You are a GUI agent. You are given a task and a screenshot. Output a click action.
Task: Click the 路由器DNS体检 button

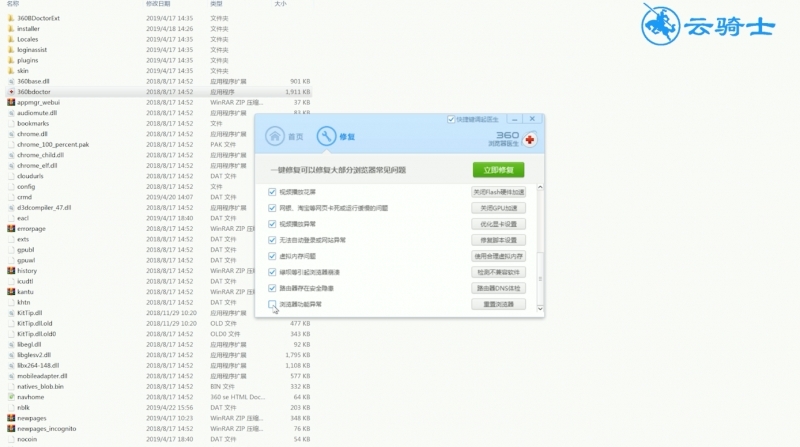(498, 288)
